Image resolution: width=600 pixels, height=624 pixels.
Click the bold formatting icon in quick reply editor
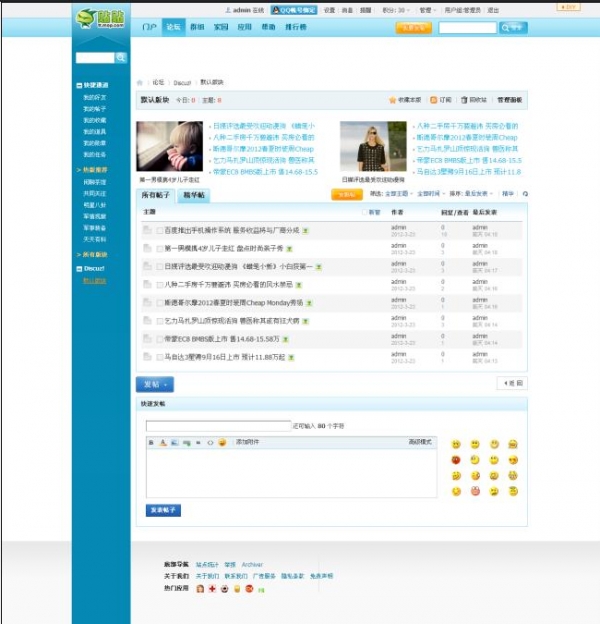pyautogui.click(x=151, y=443)
